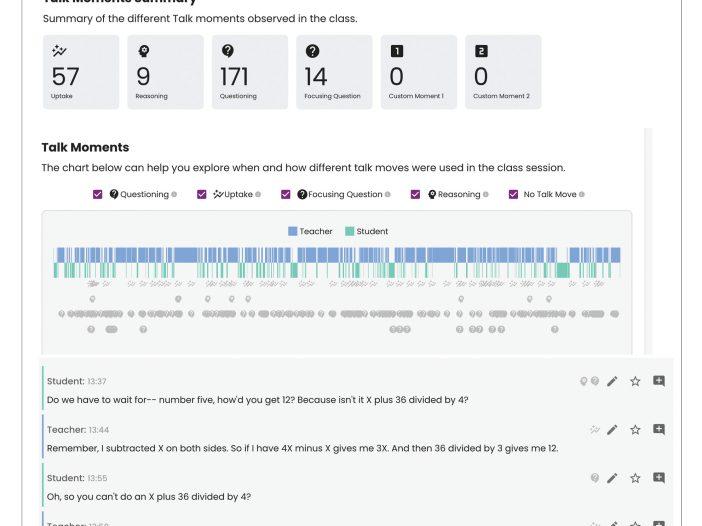Star the 13:55 student utterance
702x526 pixels.
point(635,478)
